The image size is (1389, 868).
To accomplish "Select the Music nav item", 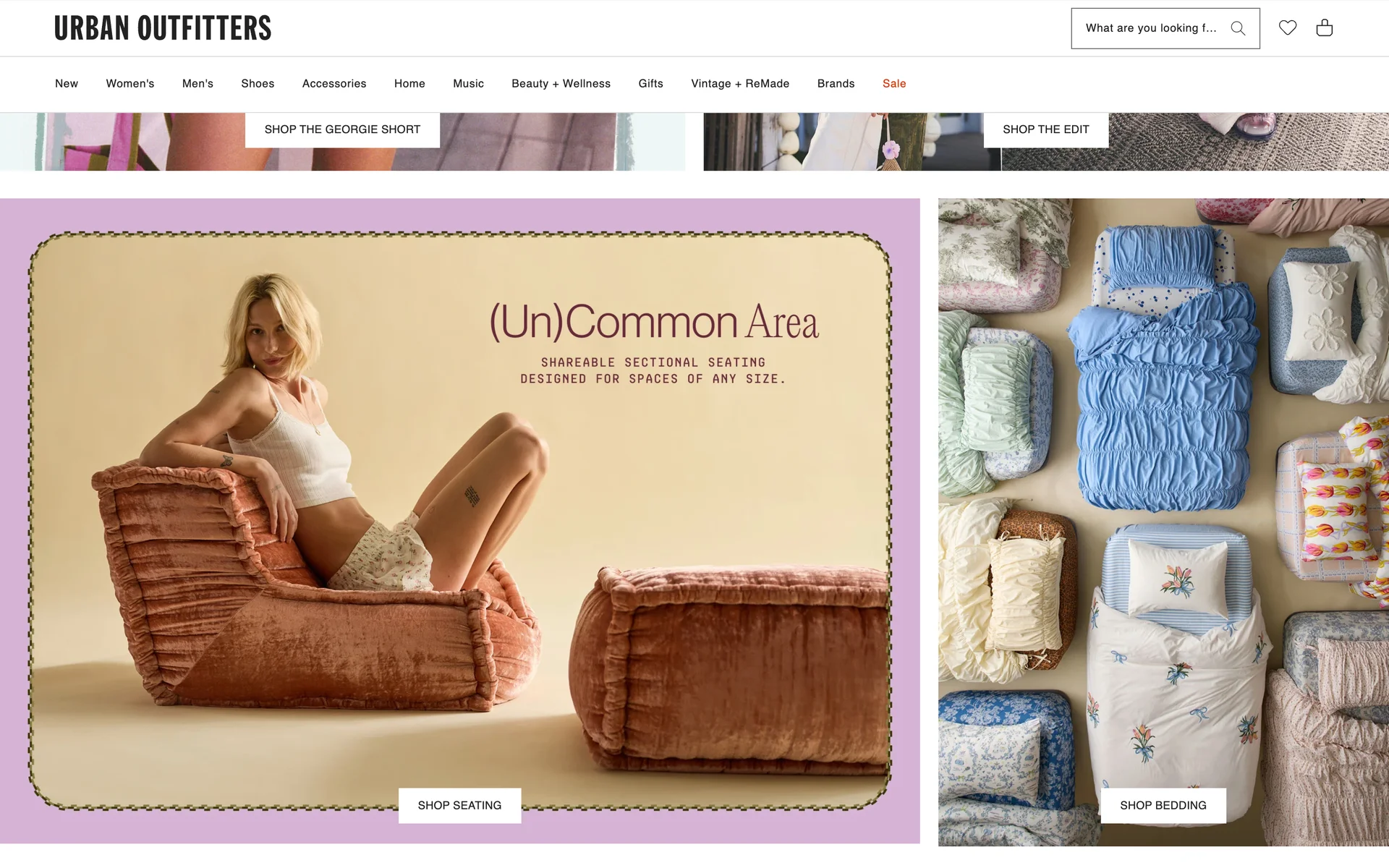I will pos(468,84).
